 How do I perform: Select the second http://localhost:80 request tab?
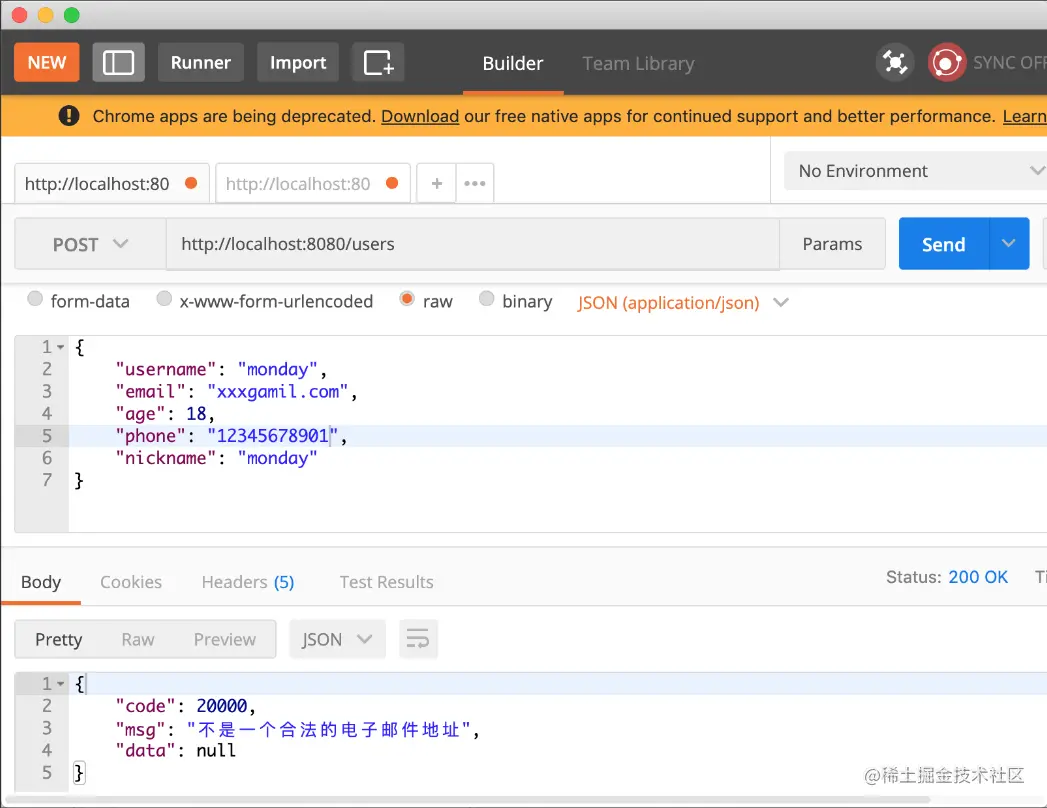312,183
